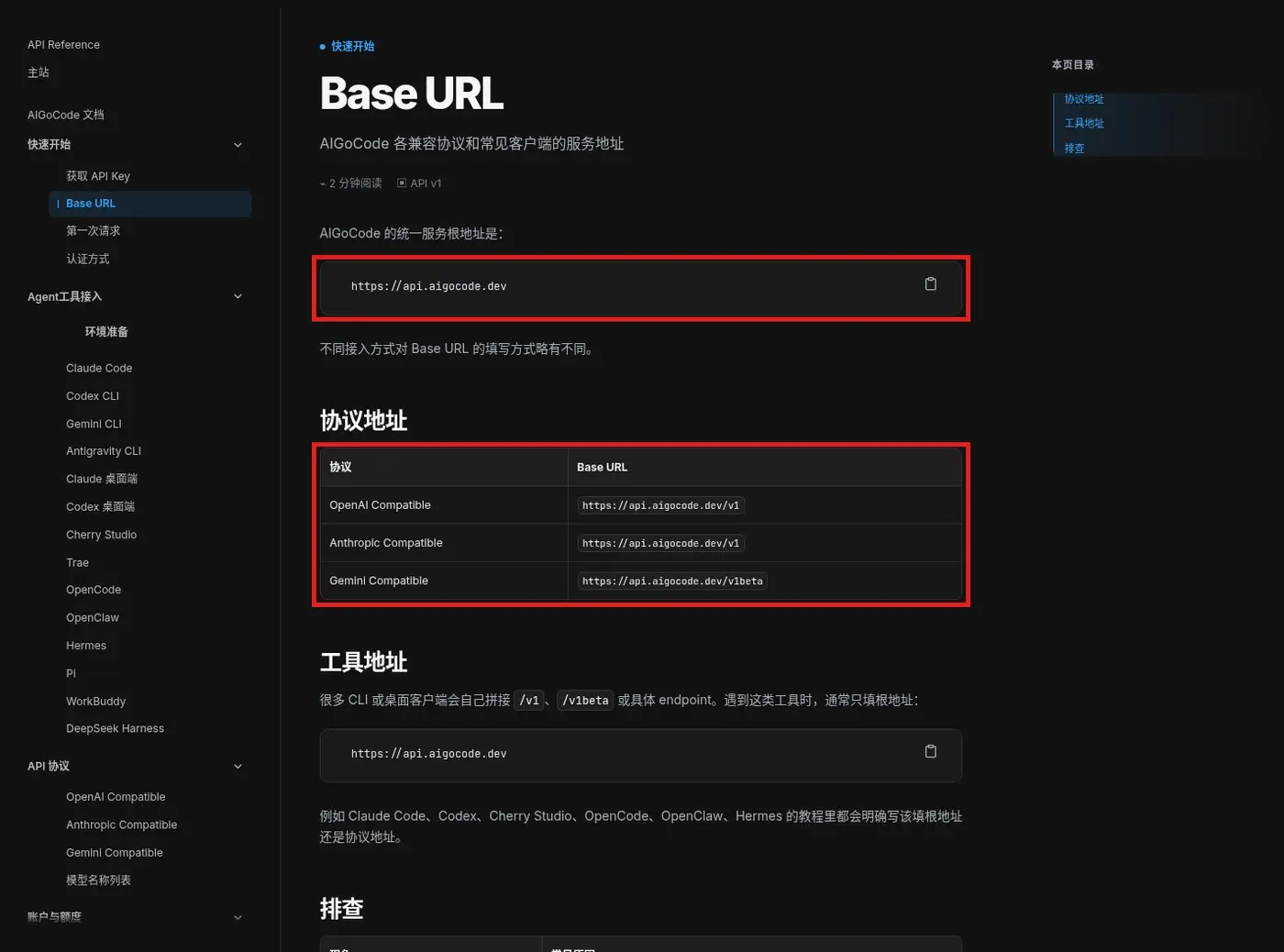
Task: Open the 第一次请求 page
Action: (93, 231)
